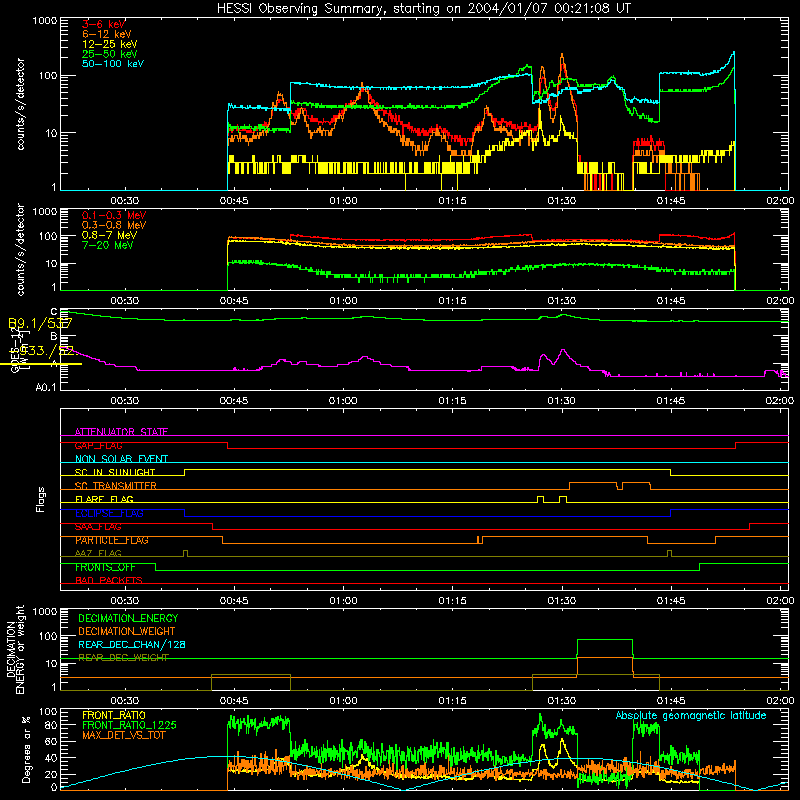Select the 'Degrees or %' axis title
The width and height of the screenshot is (800, 800).
[x=26, y=749]
